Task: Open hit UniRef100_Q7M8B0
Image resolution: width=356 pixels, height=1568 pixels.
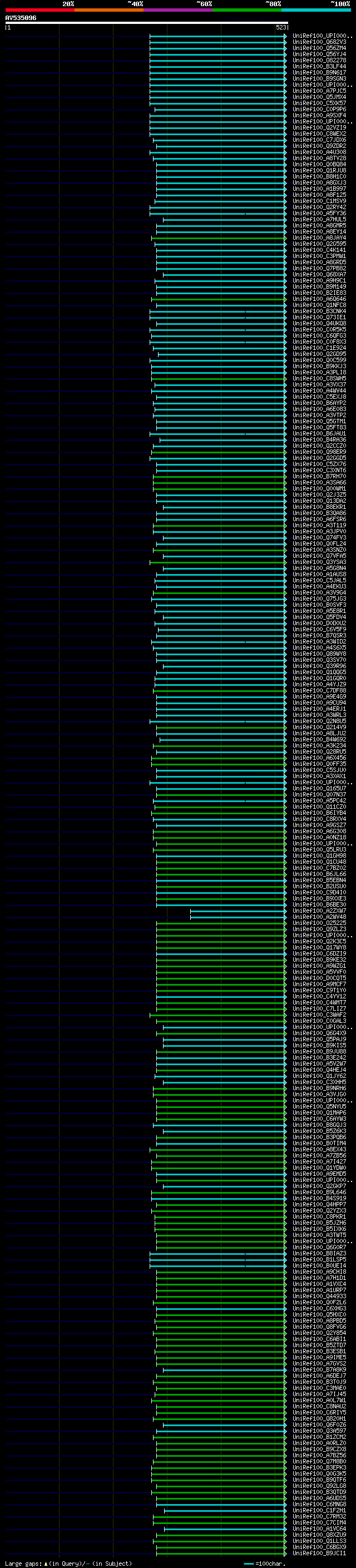Action: (x=319, y=1461)
